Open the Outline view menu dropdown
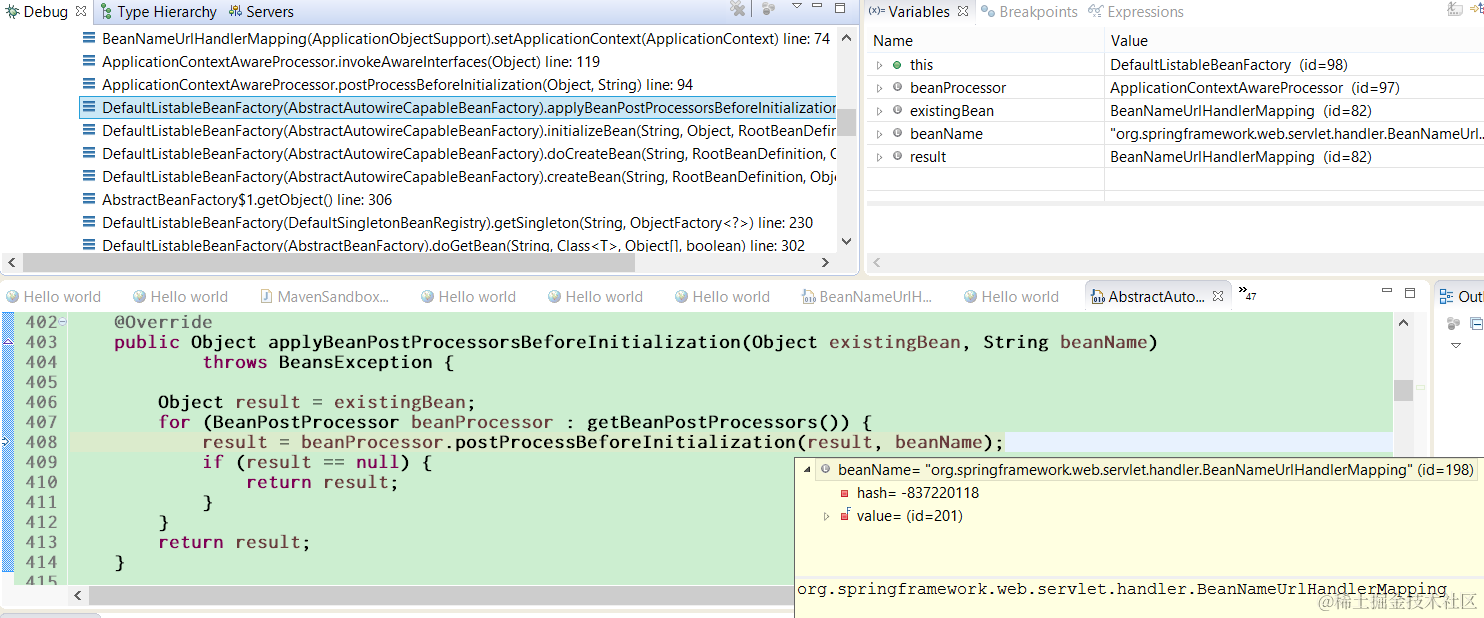1484x618 pixels. point(1456,345)
